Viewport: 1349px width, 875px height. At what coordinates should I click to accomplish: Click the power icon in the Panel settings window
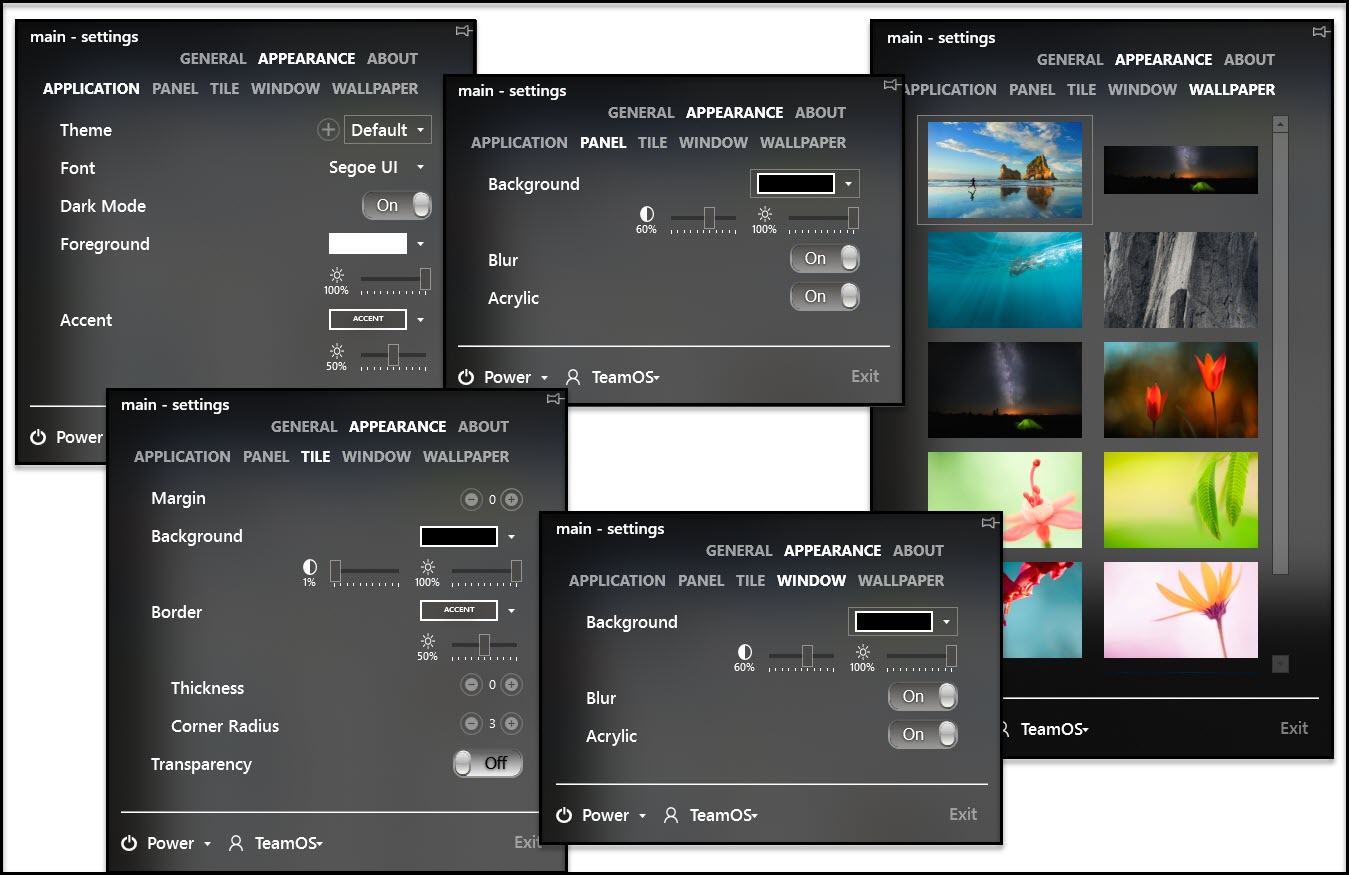click(x=466, y=377)
